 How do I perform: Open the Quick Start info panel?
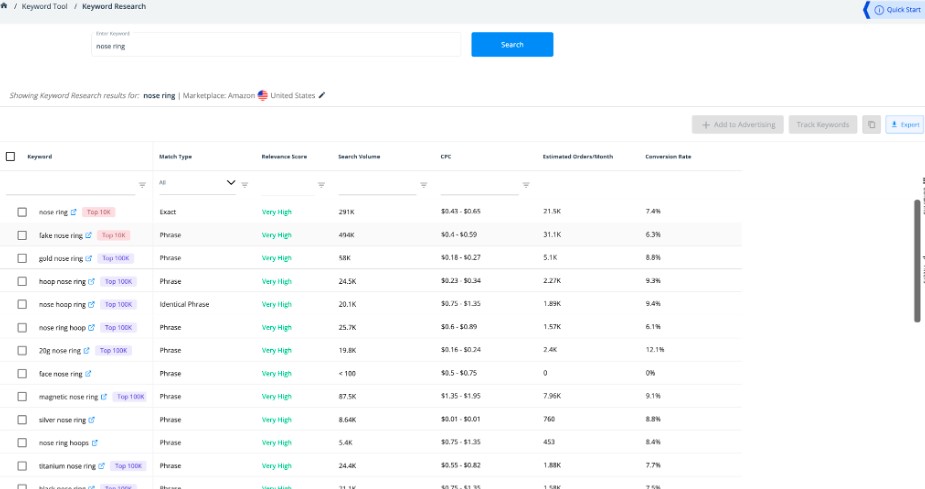[897, 9]
